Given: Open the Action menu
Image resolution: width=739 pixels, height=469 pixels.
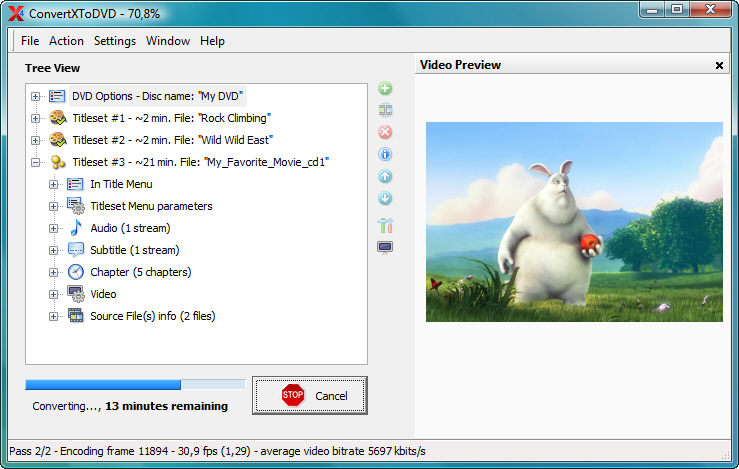Looking at the screenshot, I should [x=66, y=41].
